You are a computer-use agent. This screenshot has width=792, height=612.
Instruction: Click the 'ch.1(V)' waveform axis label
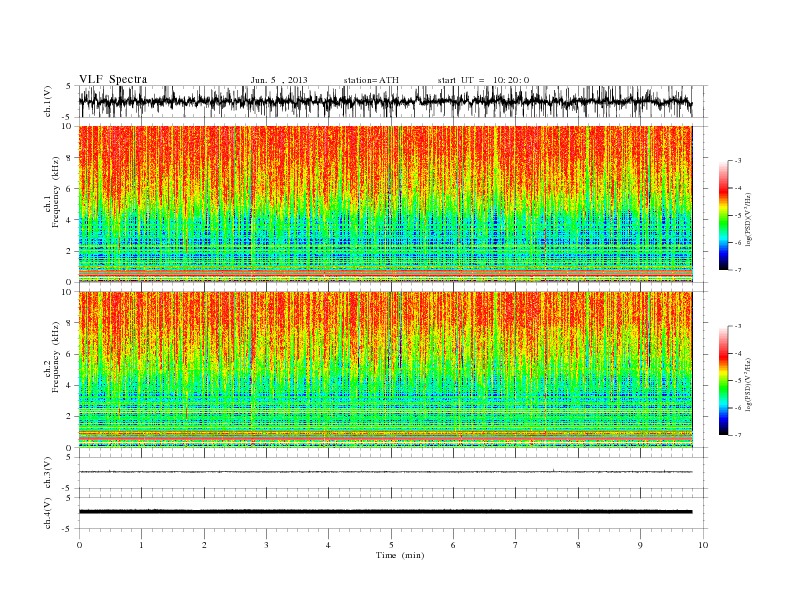[x=48, y=102]
